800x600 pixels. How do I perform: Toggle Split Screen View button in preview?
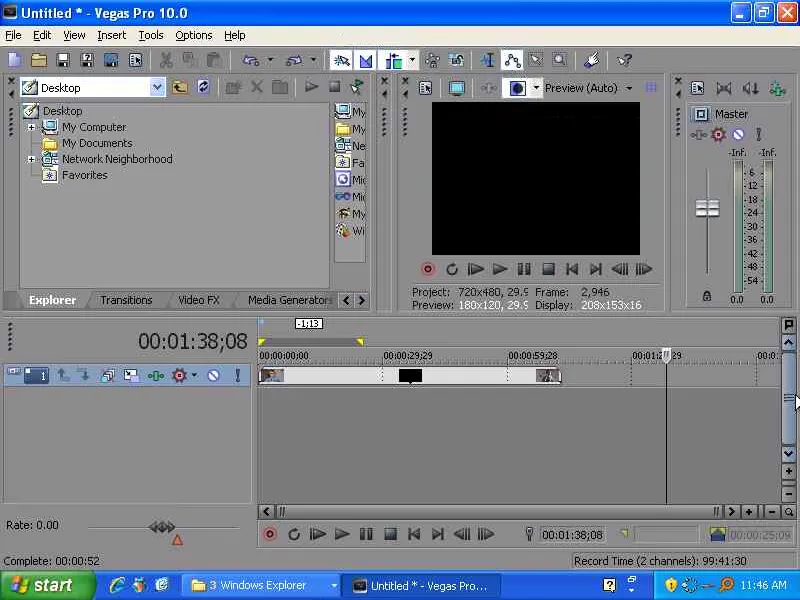[517, 88]
